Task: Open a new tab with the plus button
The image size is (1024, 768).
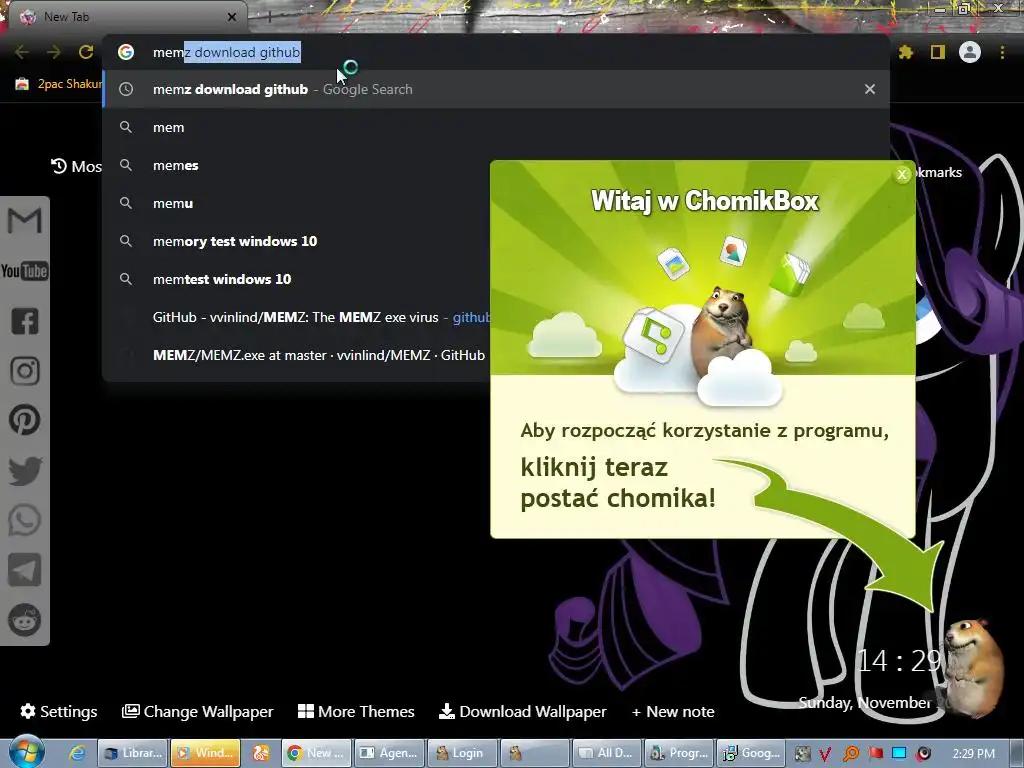Action: pyautogui.click(x=269, y=16)
